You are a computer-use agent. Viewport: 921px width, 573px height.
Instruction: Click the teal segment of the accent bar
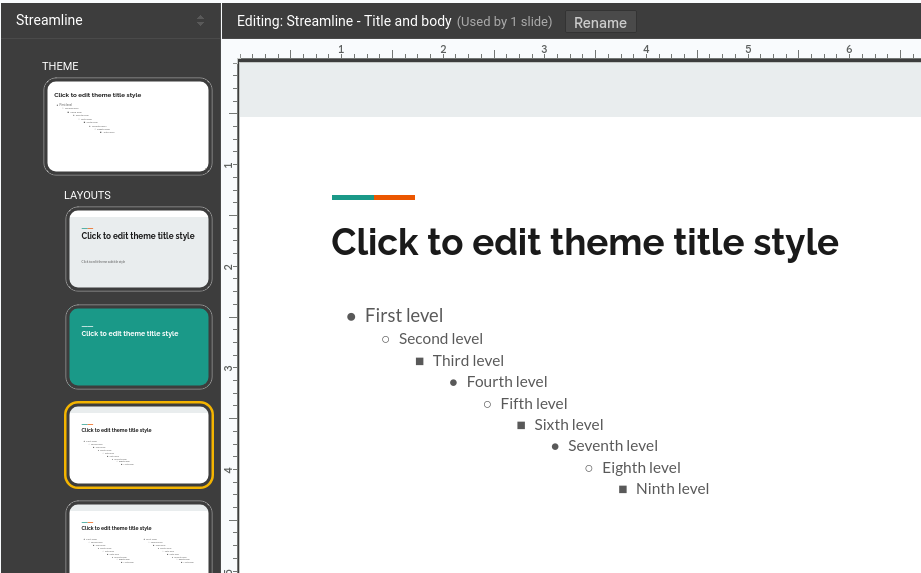(x=352, y=197)
